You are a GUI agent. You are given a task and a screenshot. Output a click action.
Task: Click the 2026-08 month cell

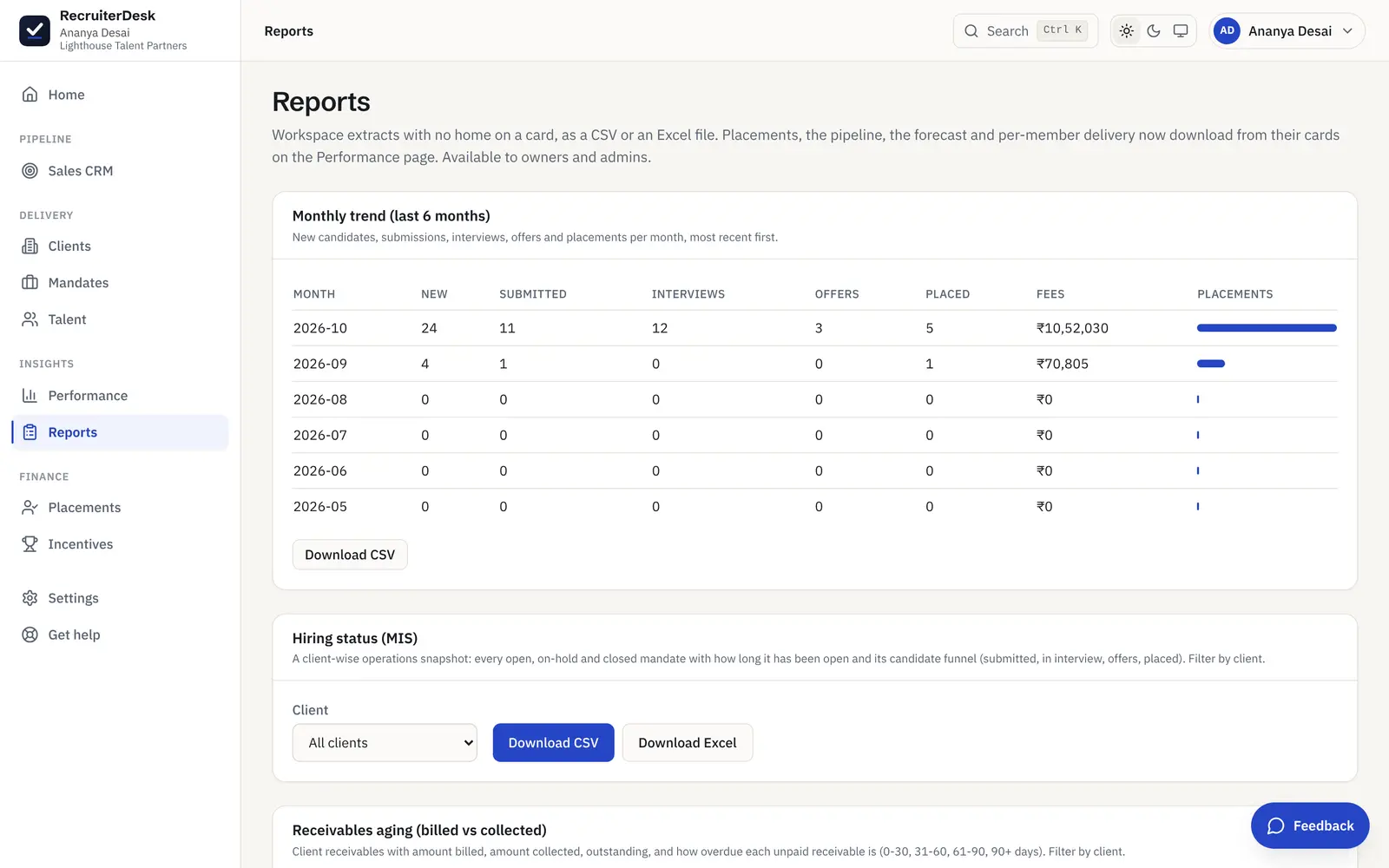click(x=320, y=399)
